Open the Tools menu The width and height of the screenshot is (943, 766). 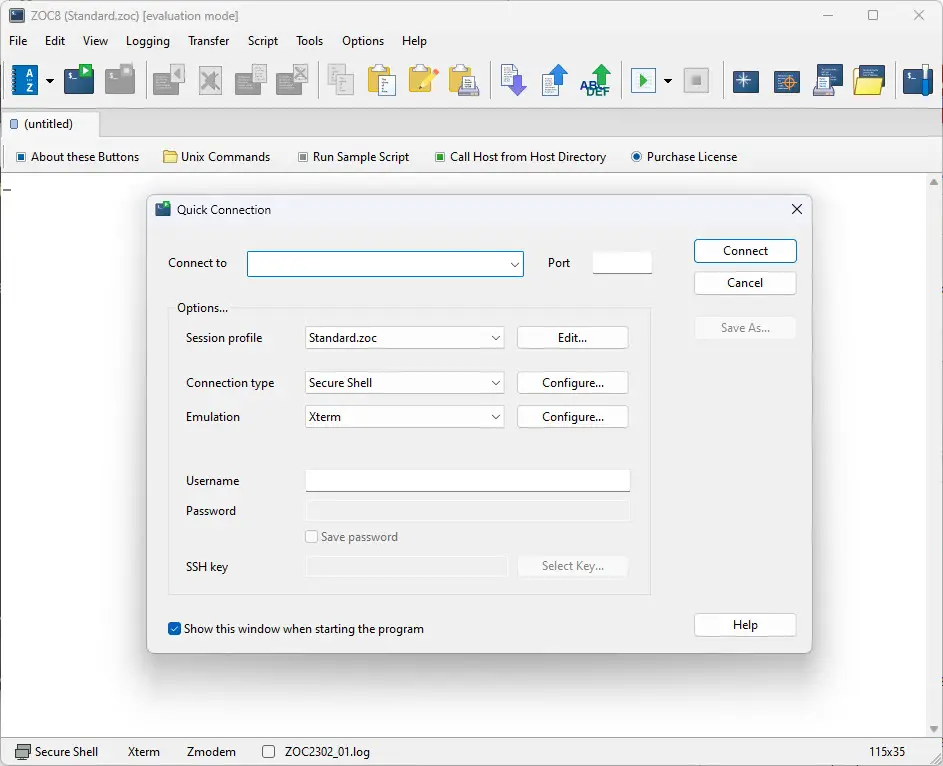(309, 41)
